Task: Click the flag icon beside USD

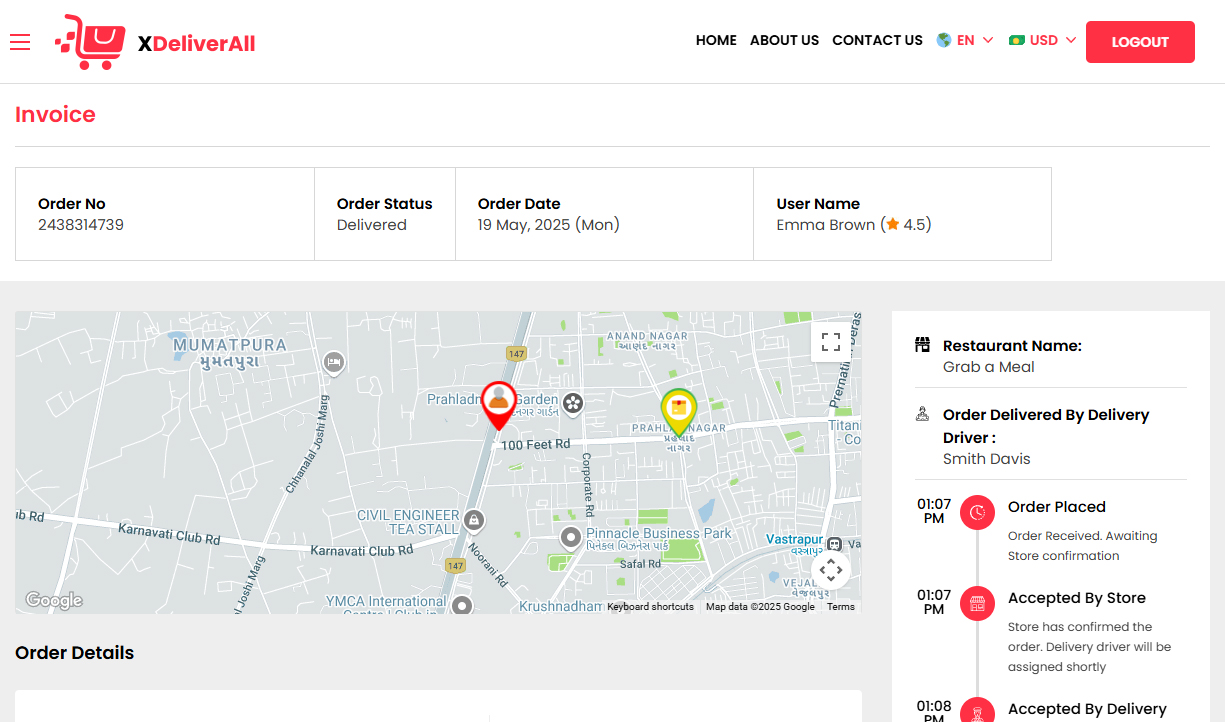Action: (1017, 41)
